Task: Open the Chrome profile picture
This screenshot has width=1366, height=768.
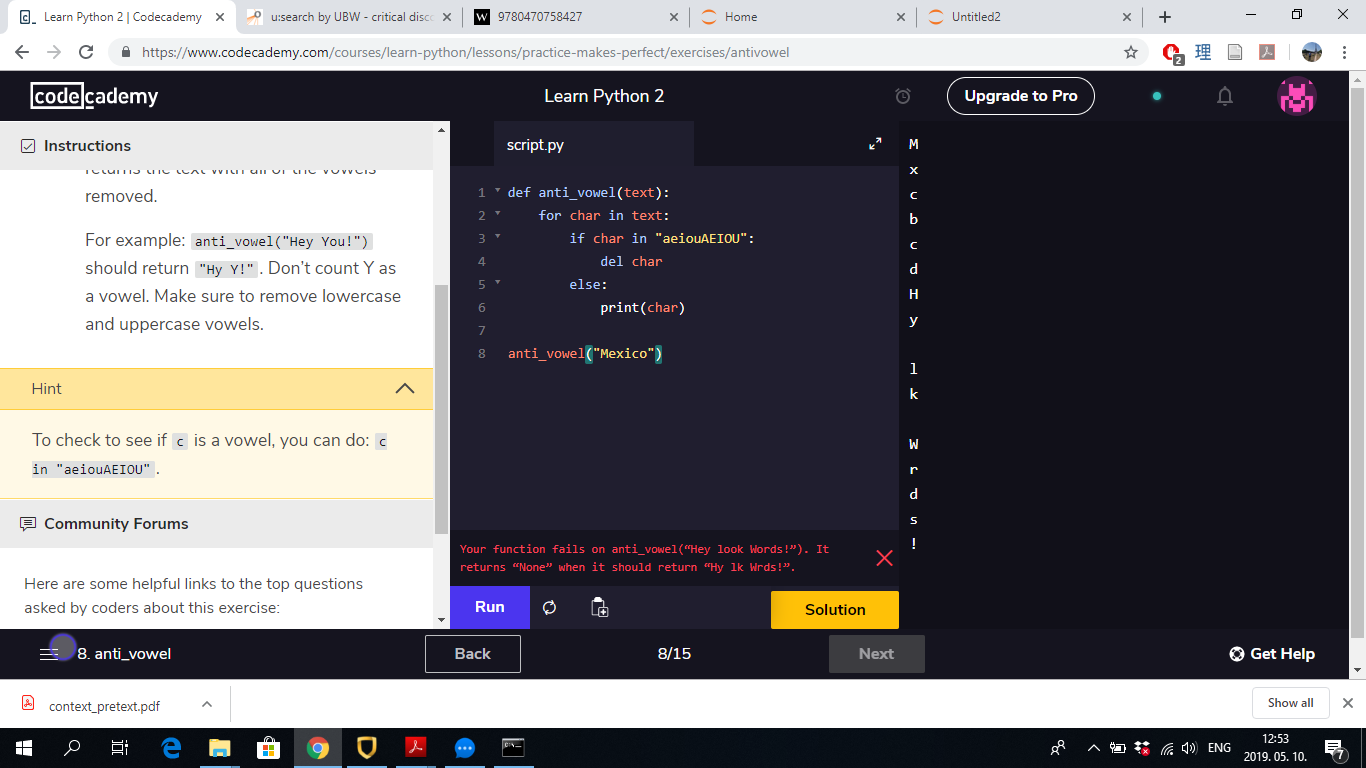Action: 1312,52
